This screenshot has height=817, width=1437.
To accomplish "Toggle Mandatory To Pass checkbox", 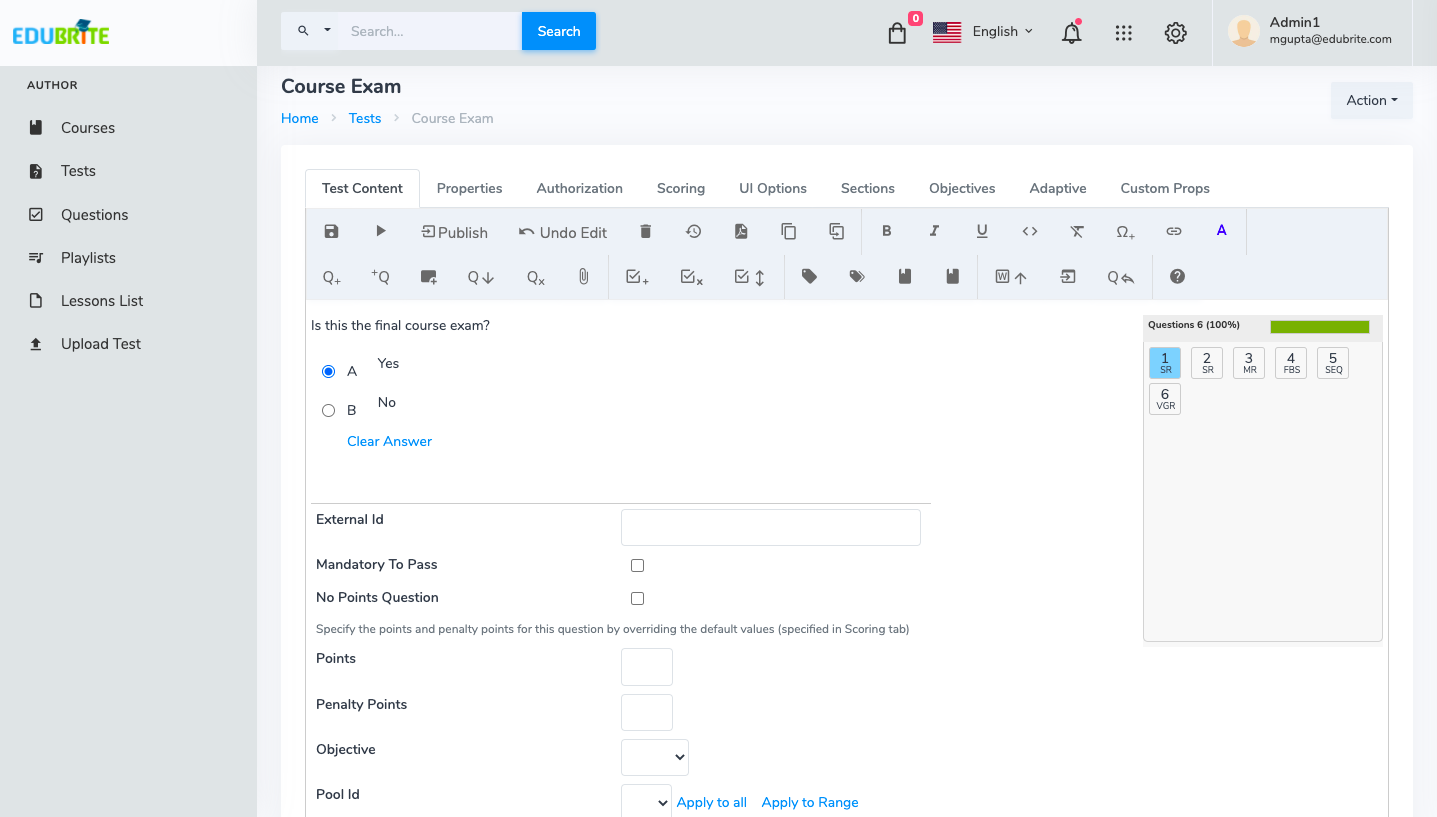I will (x=637, y=565).
